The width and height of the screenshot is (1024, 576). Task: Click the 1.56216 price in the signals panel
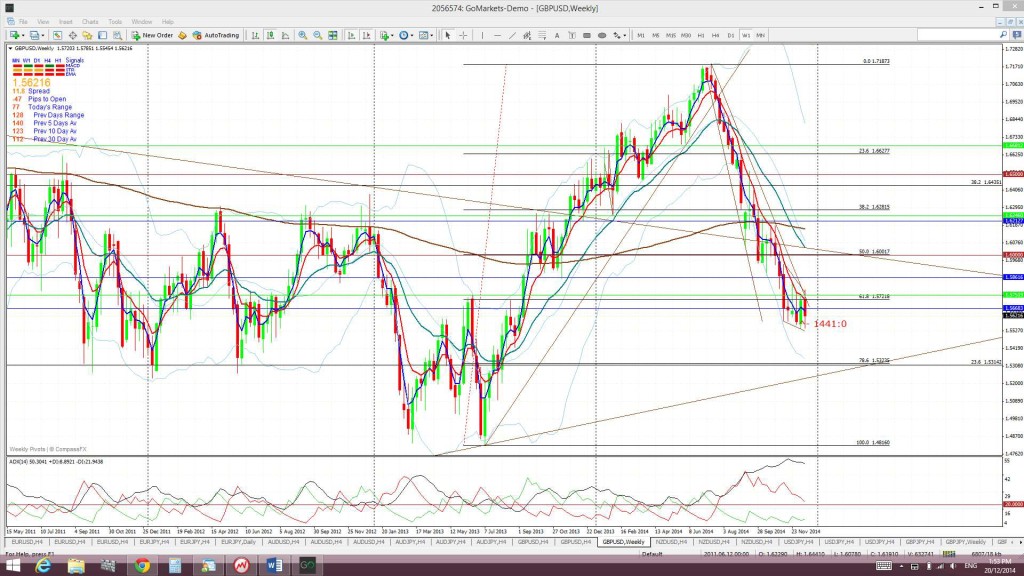31,83
